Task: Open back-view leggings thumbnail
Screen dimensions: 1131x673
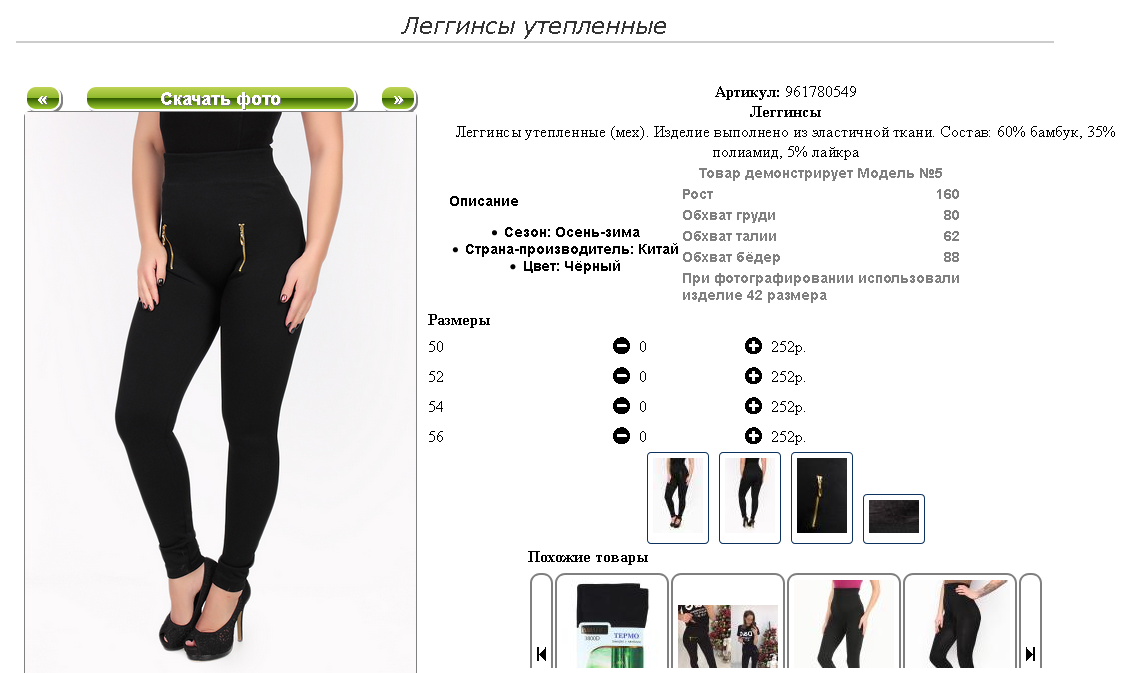Action: coord(750,498)
